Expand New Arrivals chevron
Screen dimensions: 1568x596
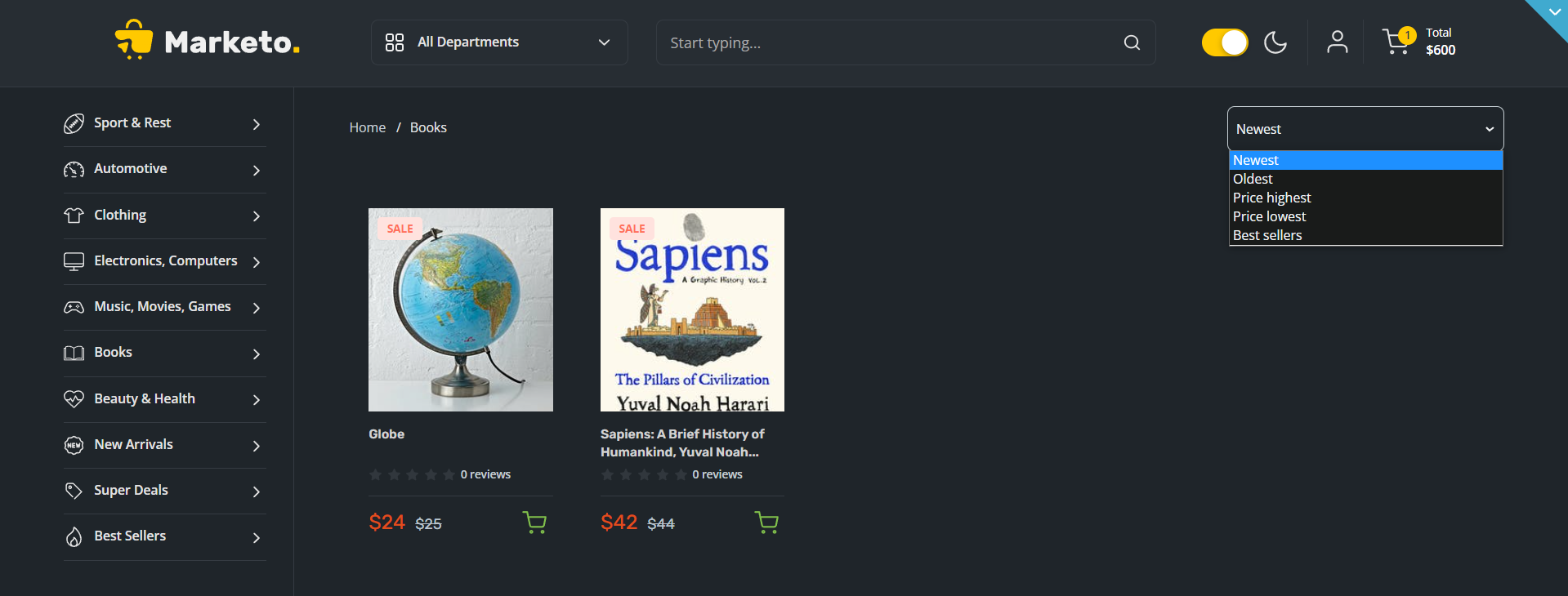pyautogui.click(x=257, y=446)
